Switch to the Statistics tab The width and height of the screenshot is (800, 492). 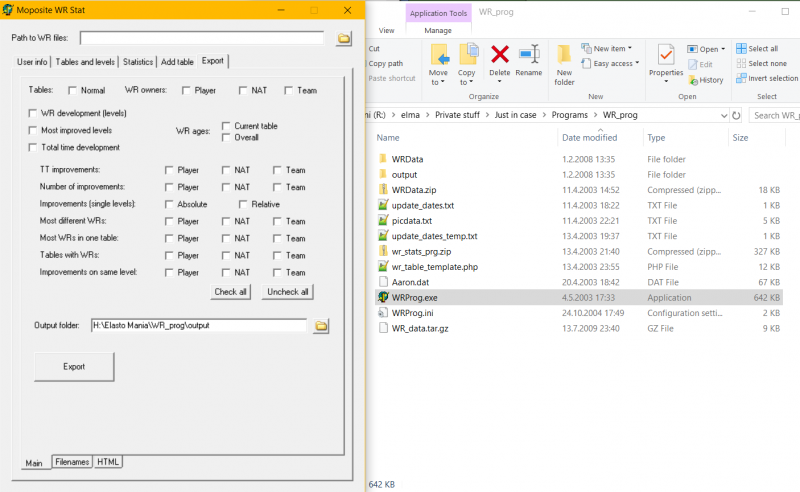point(138,62)
